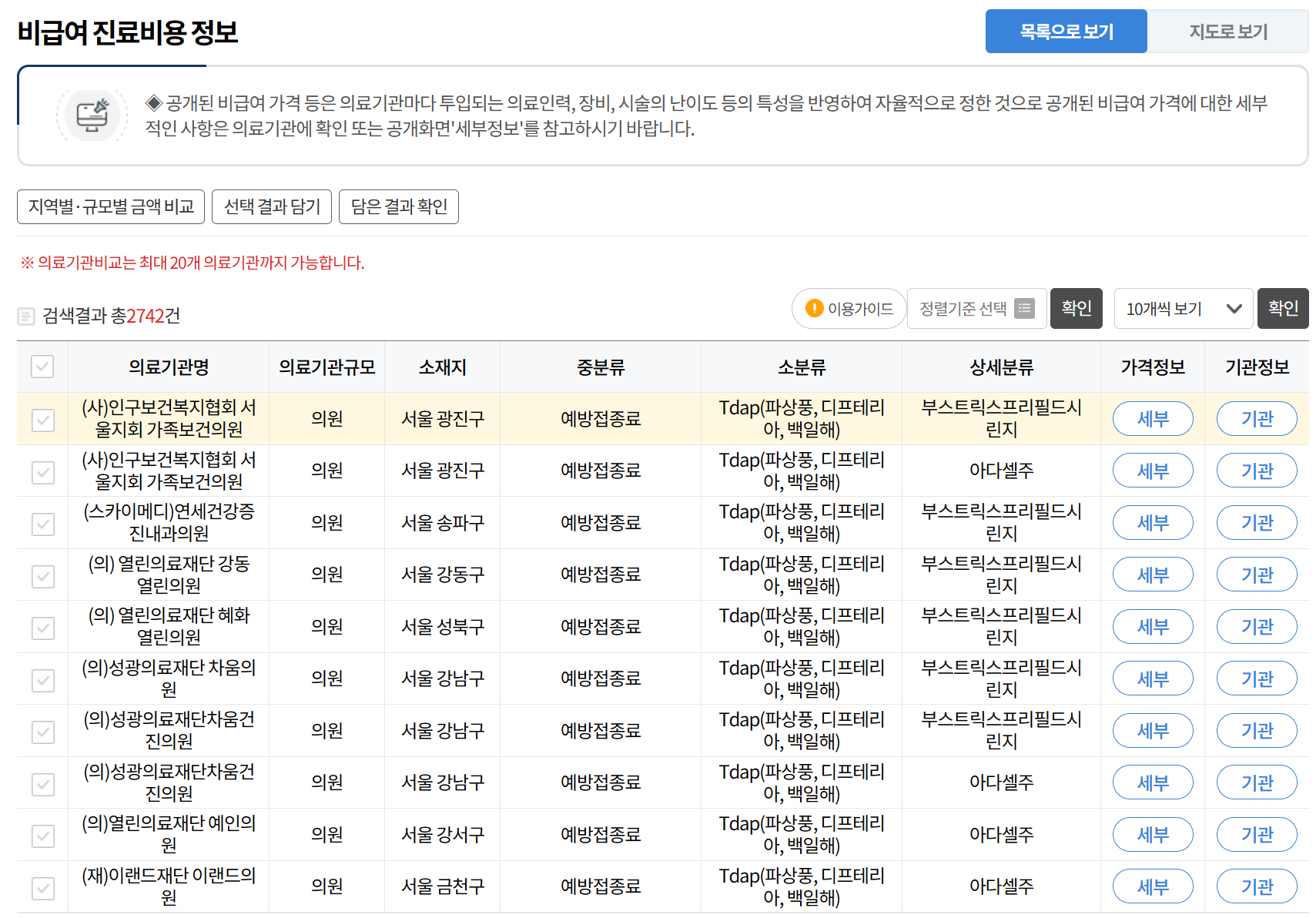Viewport: 1316px width, 918px height.
Task: Open 기관 for 서울 강동구 row
Action: coord(1257,575)
